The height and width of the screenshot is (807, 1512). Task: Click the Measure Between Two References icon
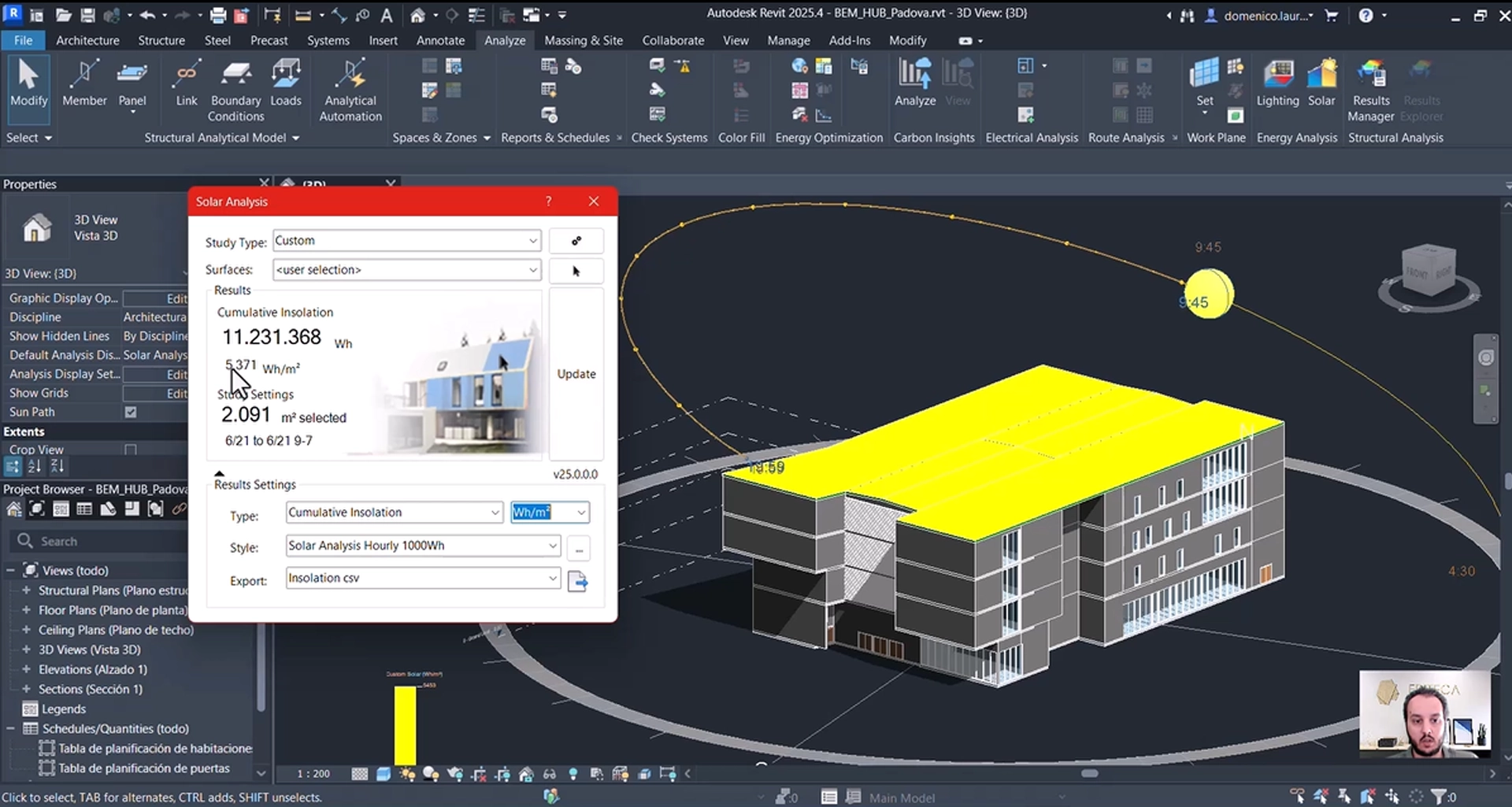point(303,15)
